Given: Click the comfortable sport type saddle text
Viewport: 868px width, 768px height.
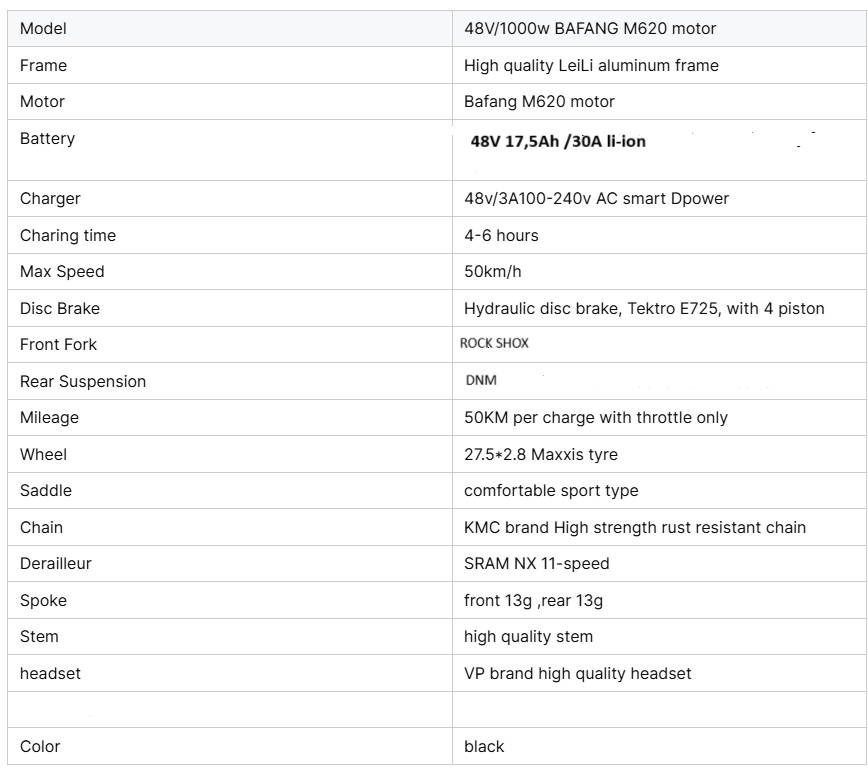Looking at the screenshot, I should point(551,491).
